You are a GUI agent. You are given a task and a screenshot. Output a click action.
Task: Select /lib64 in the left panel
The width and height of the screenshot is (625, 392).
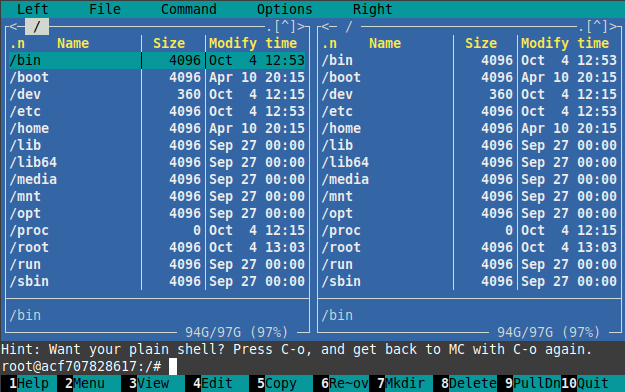pyautogui.click(x=157, y=162)
